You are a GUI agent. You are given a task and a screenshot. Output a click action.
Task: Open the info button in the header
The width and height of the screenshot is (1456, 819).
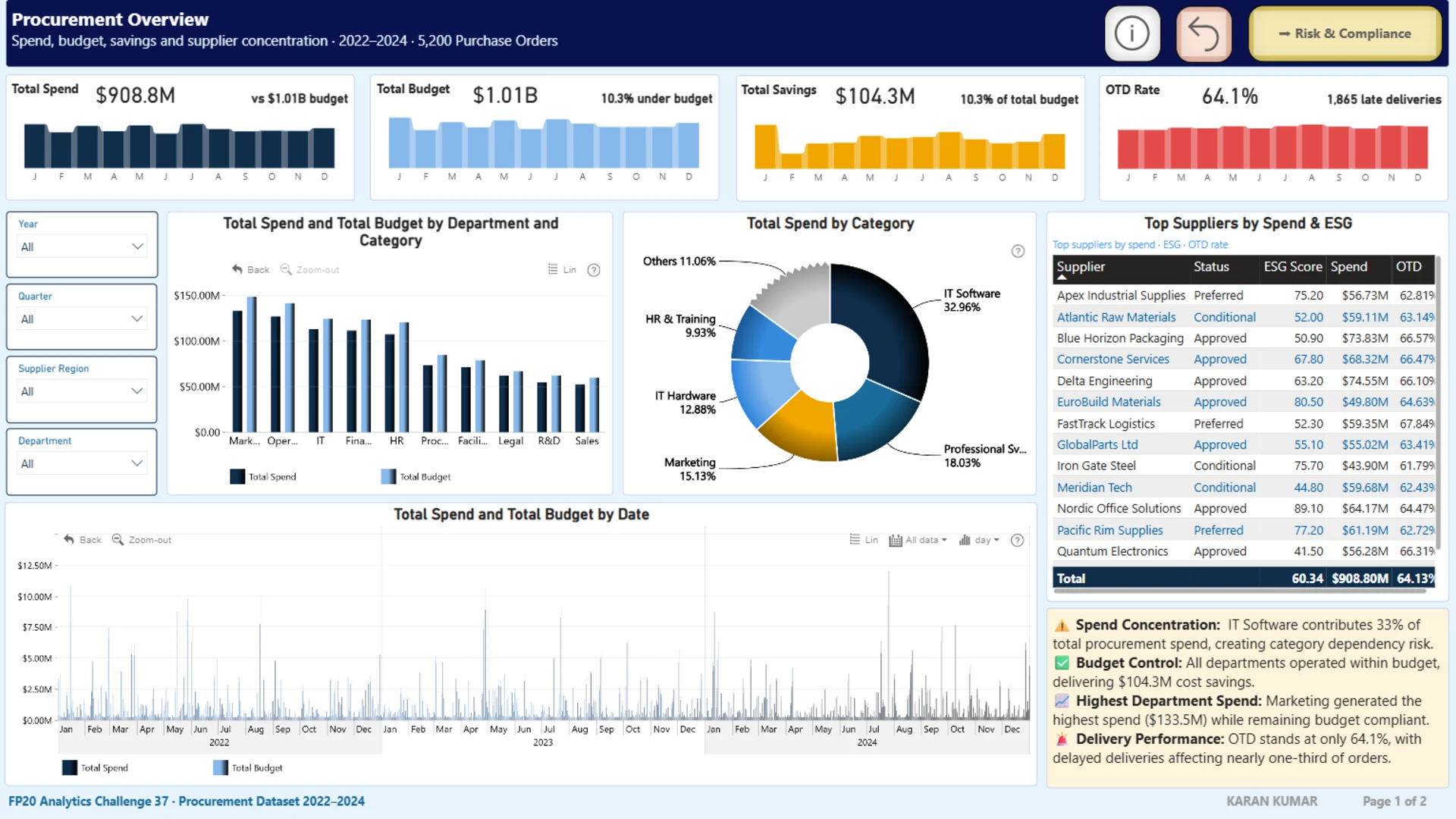point(1132,34)
